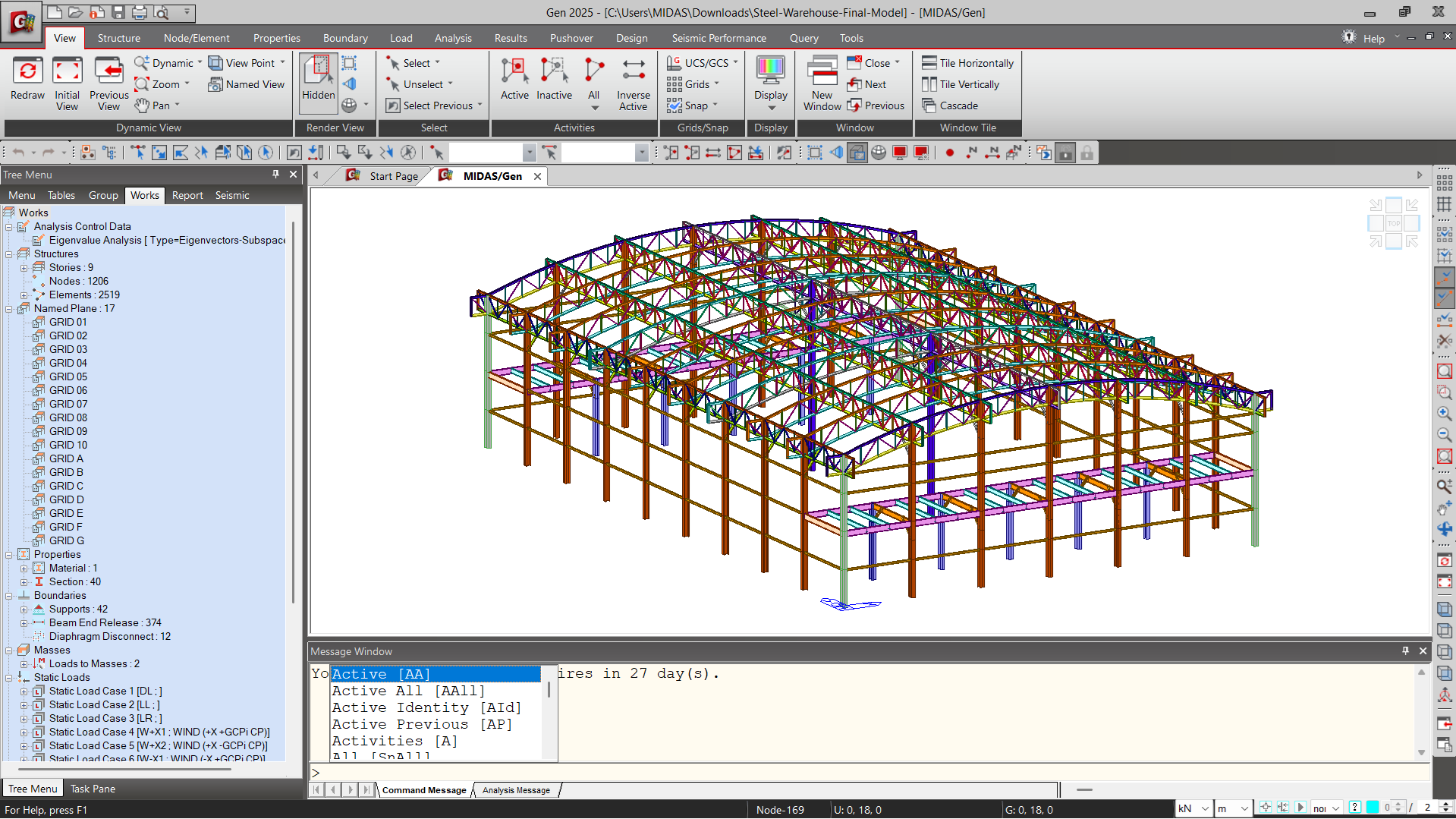Click the Zoom In right toolbar icon
1456x819 pixels.
click(x=1444, y=414)
